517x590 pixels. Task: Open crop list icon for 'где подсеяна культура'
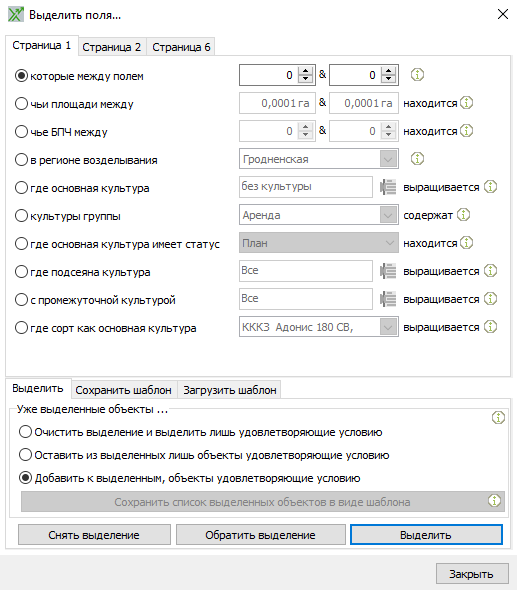tap(388, 271)
